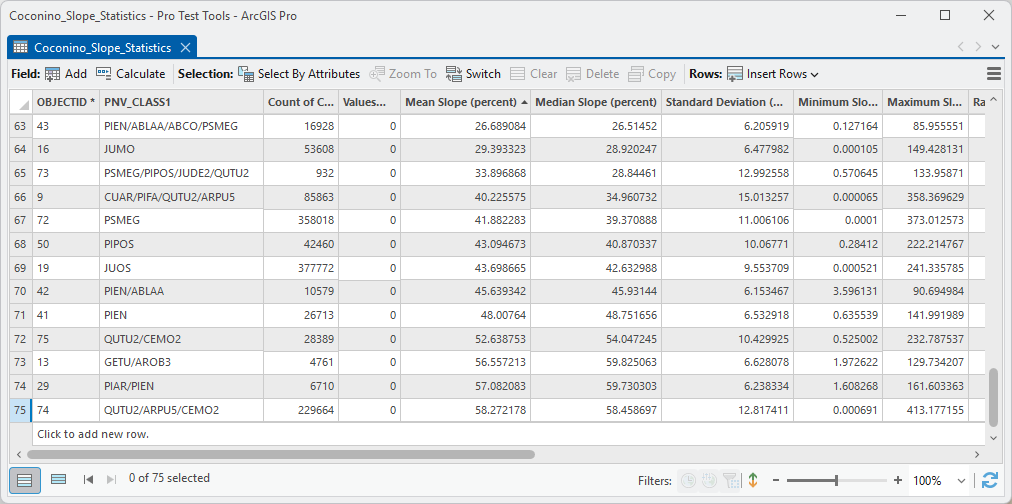Go to the first record

(89, 479)
